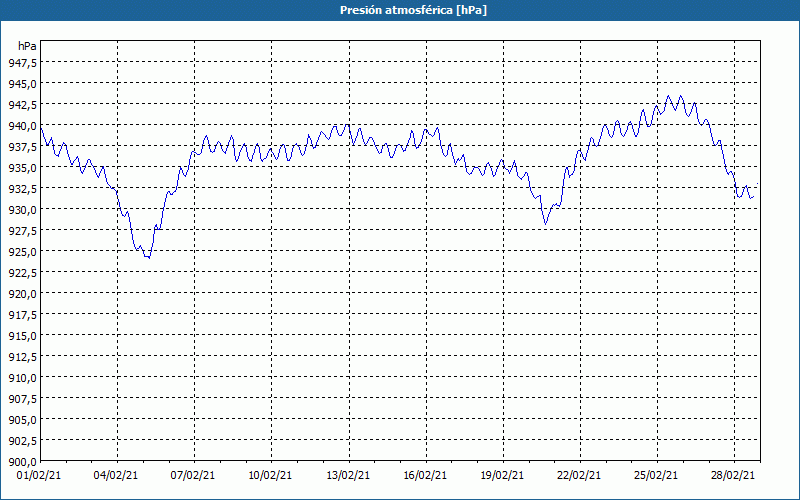The image size is (800, 500).
Task: Click the hPa unit label
Action: pos(27,46)
